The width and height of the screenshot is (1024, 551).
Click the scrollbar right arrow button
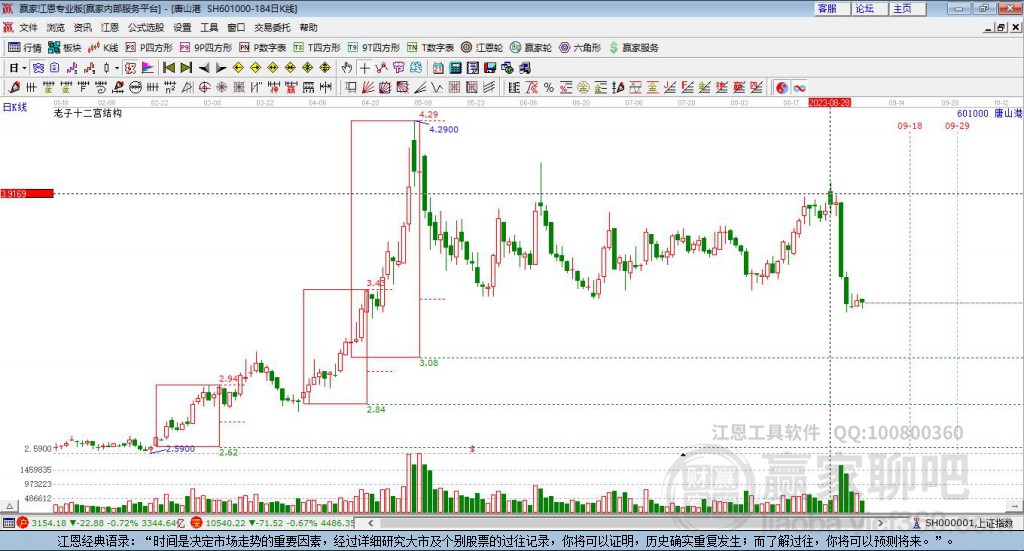(x=881, y=523)
